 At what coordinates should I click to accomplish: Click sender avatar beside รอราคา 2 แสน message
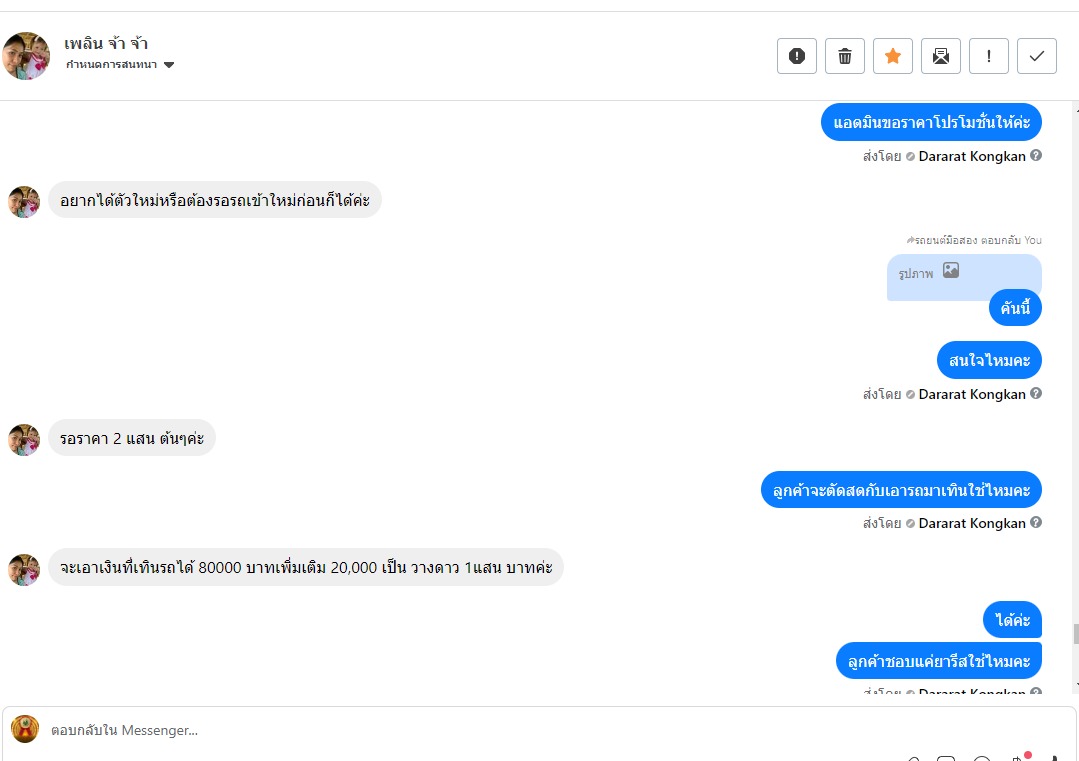pos(24,439)
